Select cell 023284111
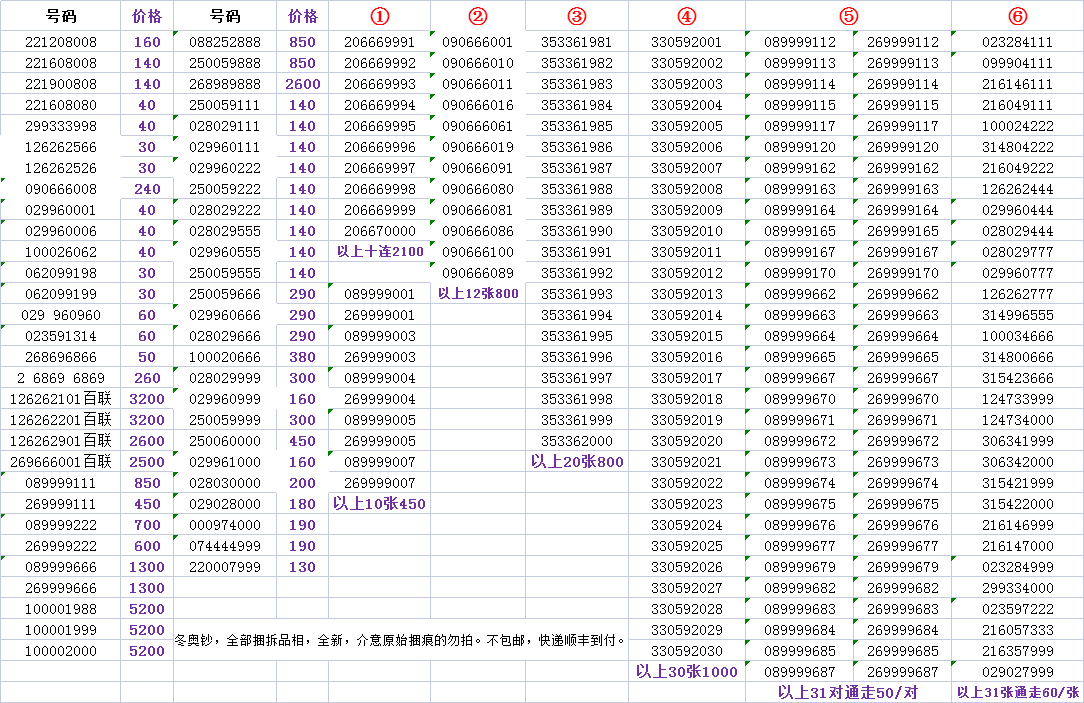 click(1018, 42)
